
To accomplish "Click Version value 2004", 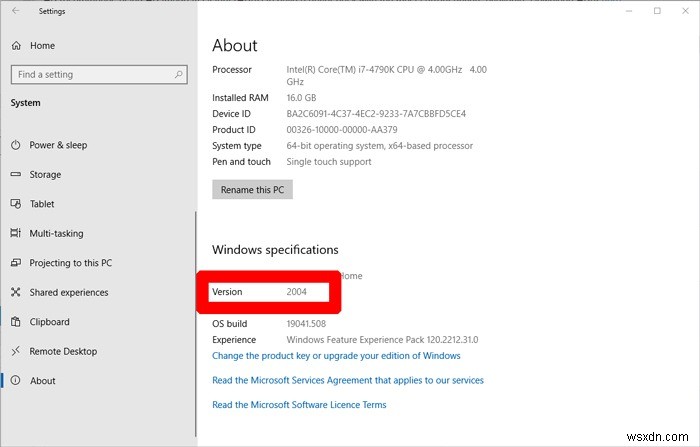I will [x=296, y=292].
